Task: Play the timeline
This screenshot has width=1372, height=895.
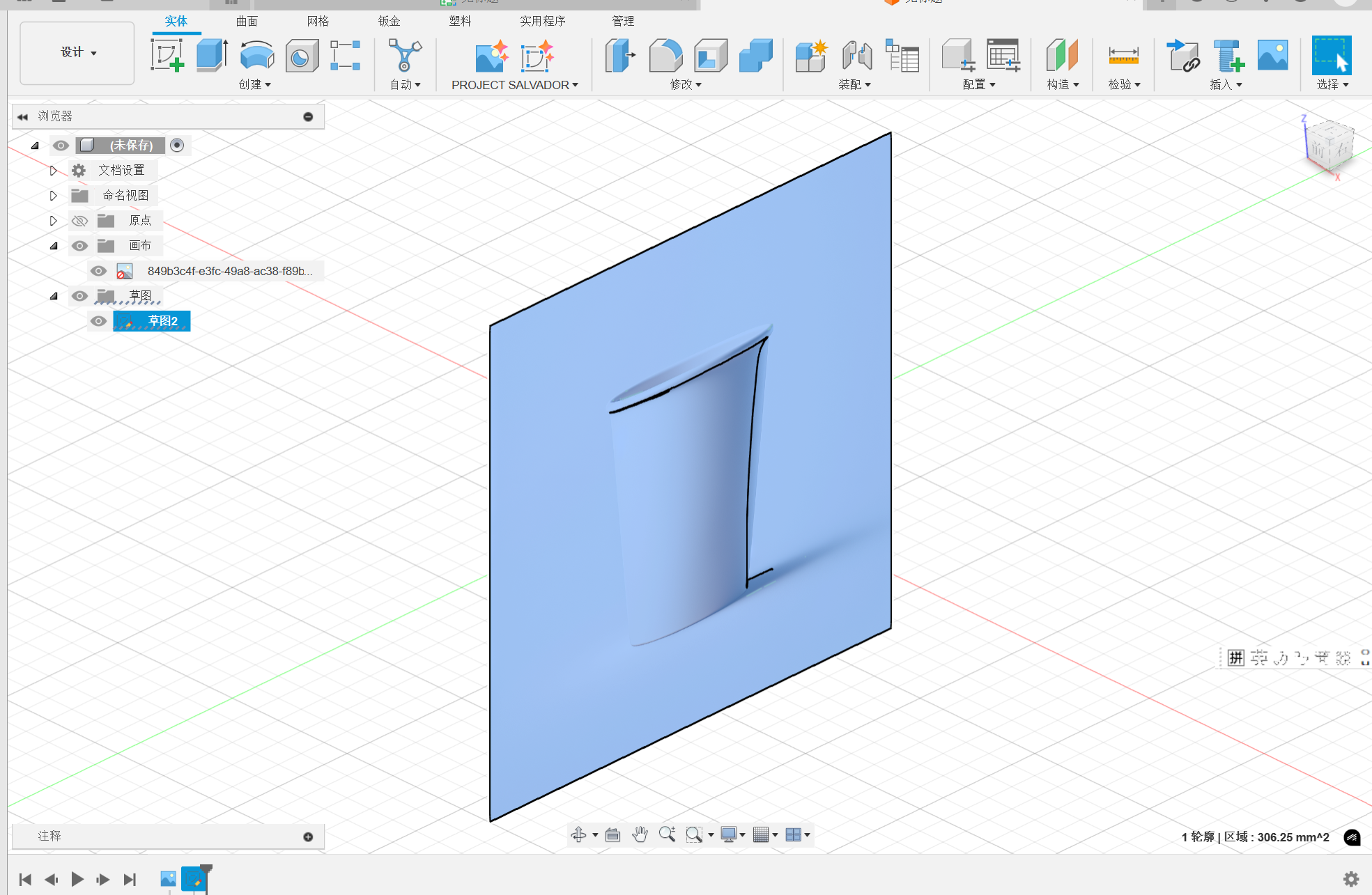Action: click(77, 879)
